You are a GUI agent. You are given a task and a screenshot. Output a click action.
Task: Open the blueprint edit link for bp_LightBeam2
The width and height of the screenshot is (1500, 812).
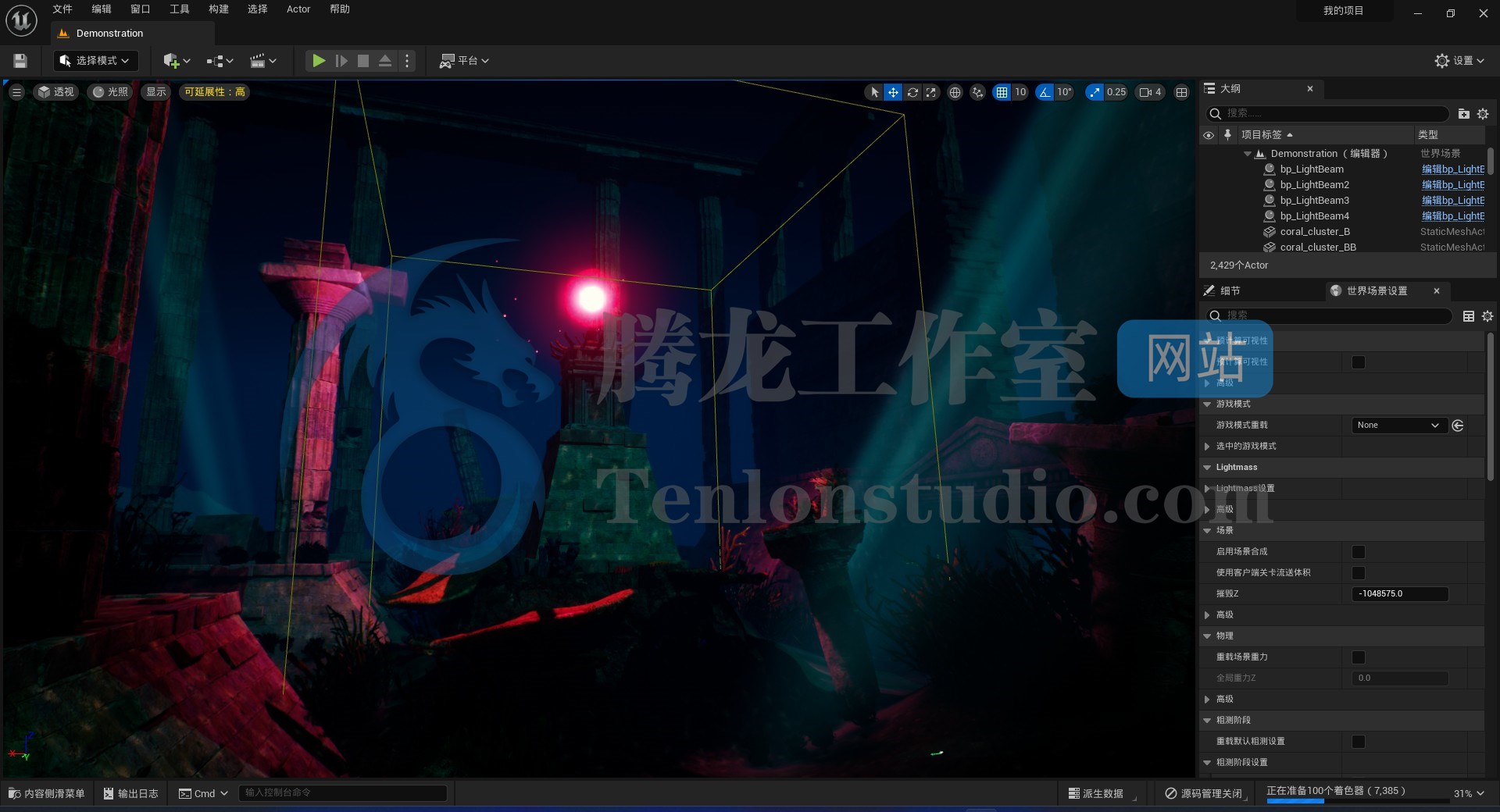click(x=1452, y=185)
